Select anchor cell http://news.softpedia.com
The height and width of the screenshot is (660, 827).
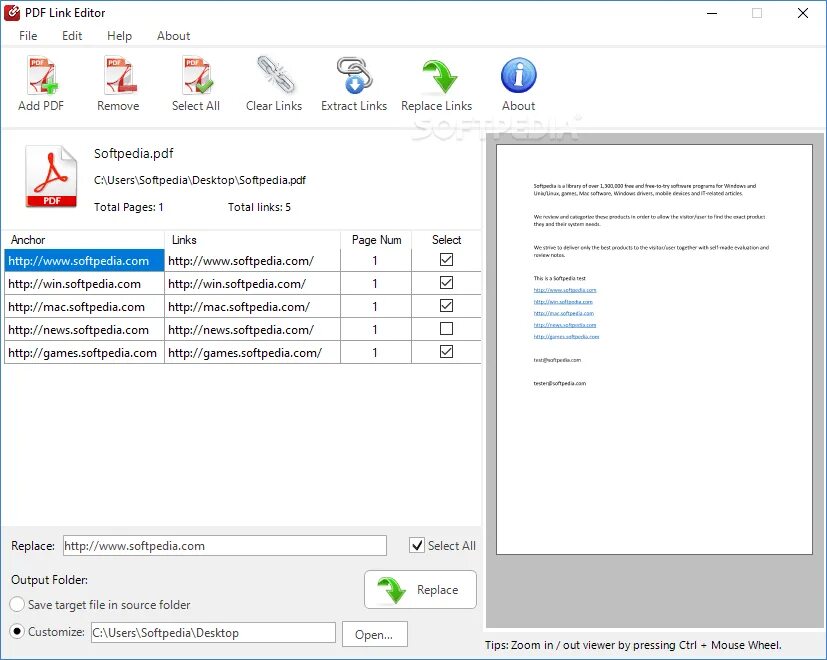[x=84, y=330]
